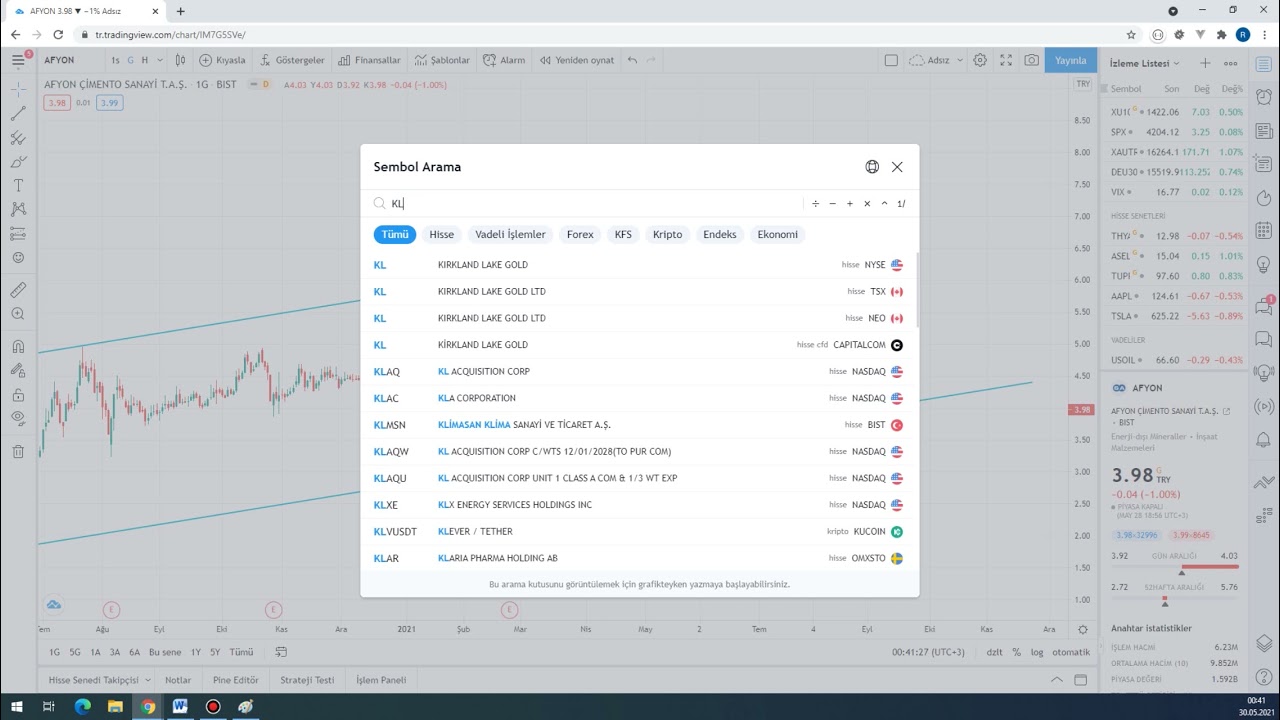Click Yeniden oynat replay button
Screen dimensions: 1280x720
coord(577,60)
